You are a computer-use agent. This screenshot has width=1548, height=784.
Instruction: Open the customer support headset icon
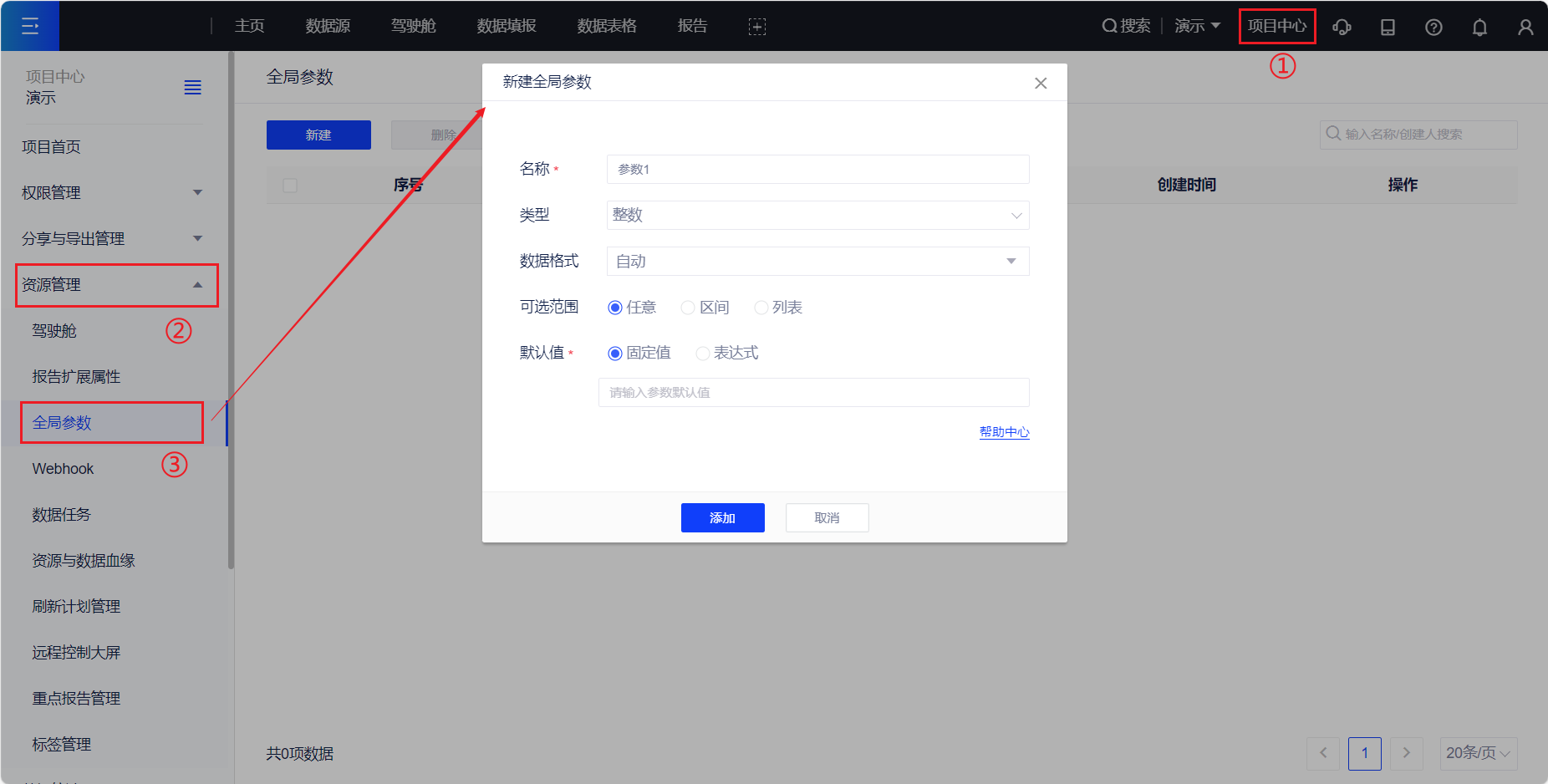(1342, 27)
